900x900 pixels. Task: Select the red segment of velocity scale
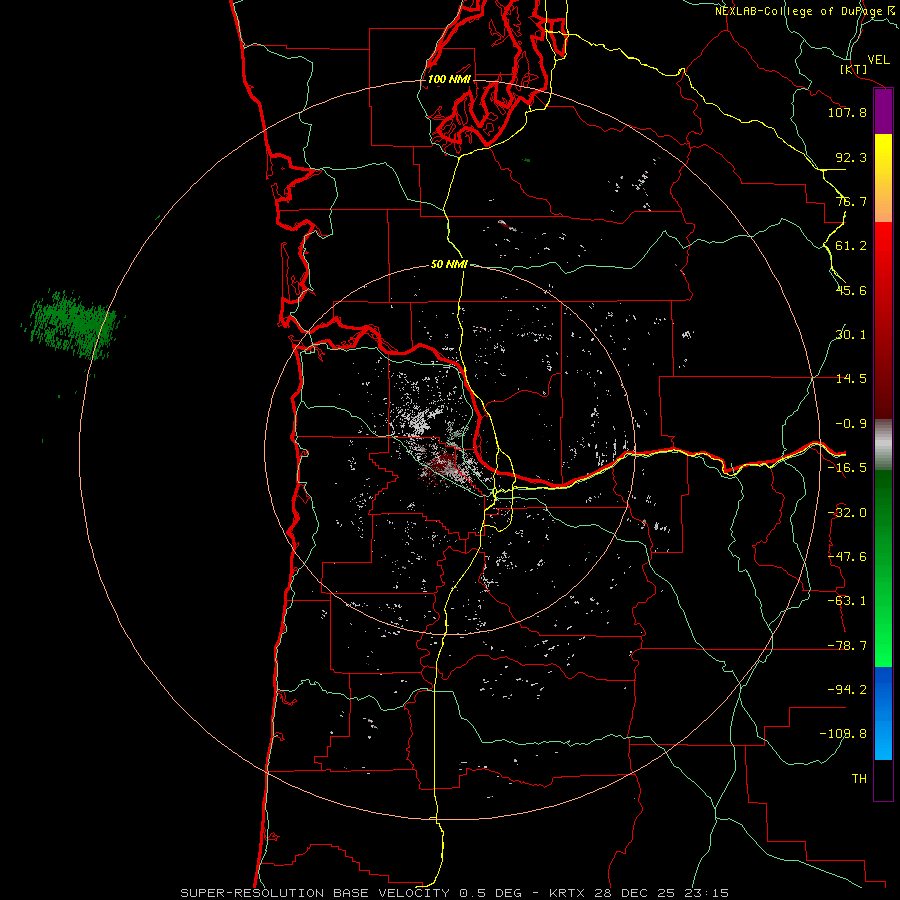point(883,320)
